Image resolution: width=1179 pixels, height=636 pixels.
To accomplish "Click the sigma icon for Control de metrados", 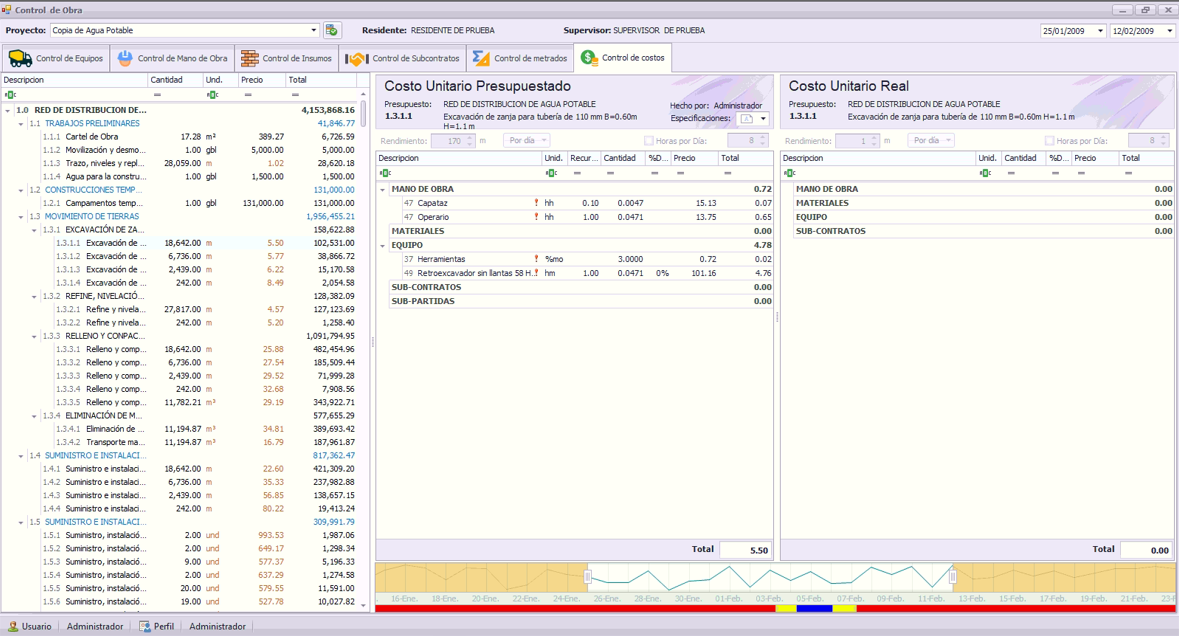I will click(x=481, y=59).
